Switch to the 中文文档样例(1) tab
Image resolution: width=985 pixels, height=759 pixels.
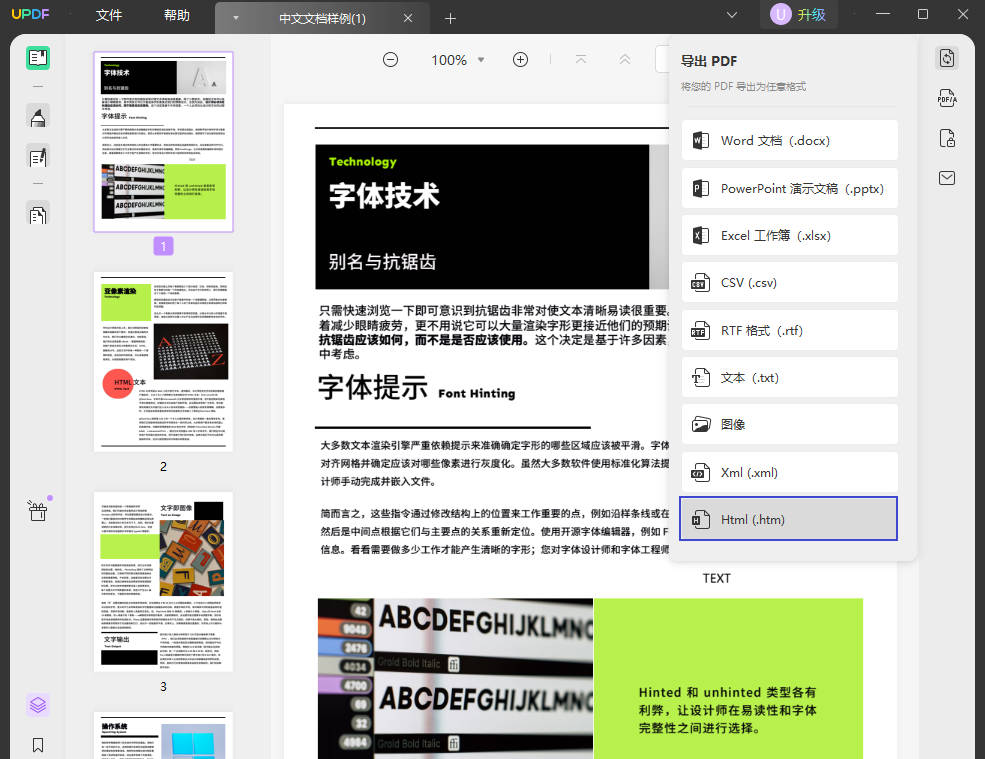[x=322, y=18]
